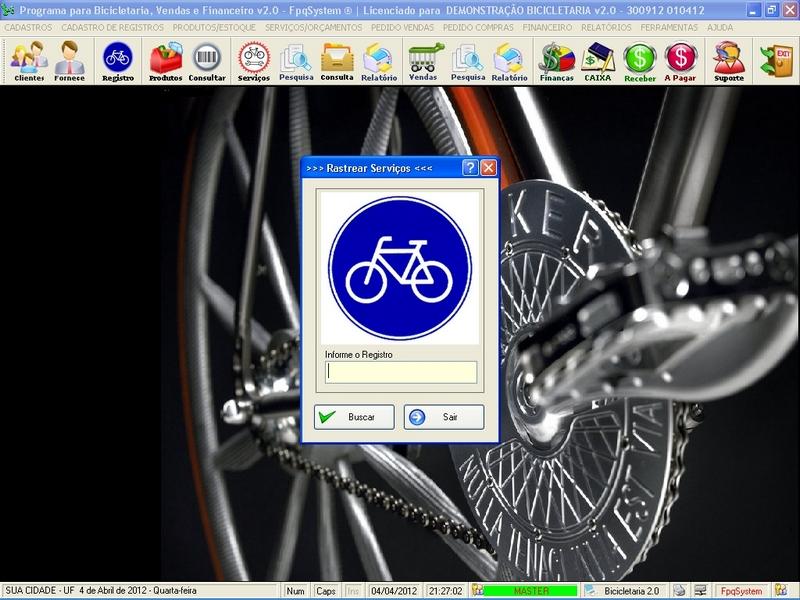Click the 21:27:02 clock in status bar
The image size is (800, 600).
point(445,590)
